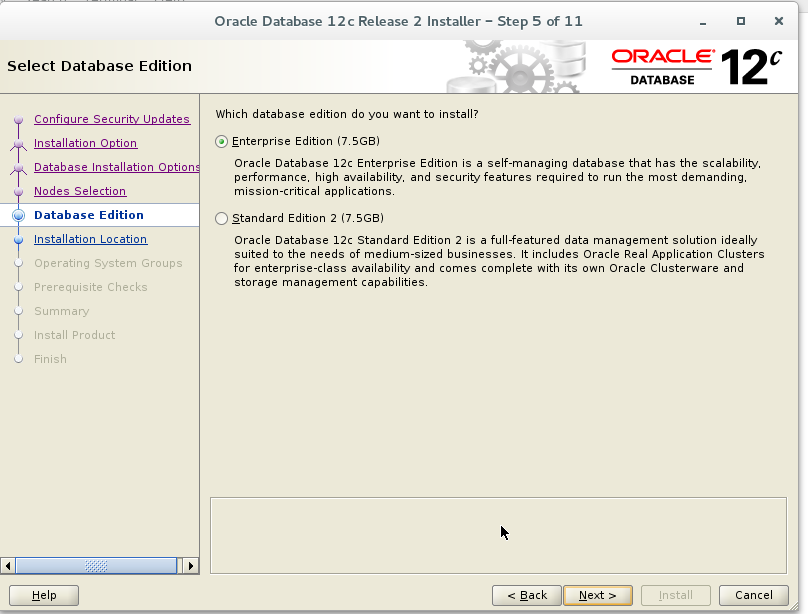Click the Finish step circle icon
The height and width of the screenshot is (614, 808).
[x=19, y=359]
